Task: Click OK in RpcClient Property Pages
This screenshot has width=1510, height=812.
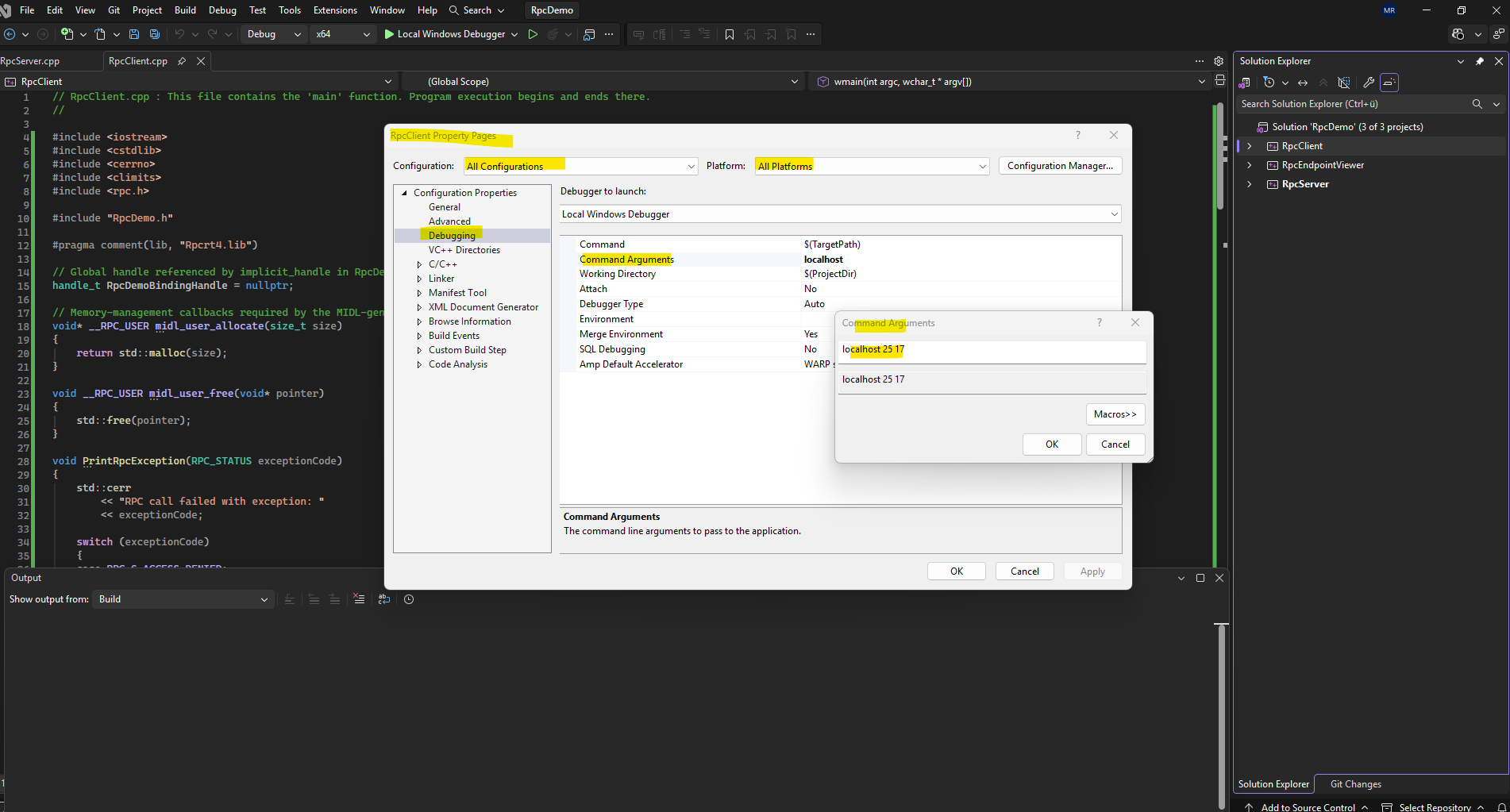Action: point(957,571)
